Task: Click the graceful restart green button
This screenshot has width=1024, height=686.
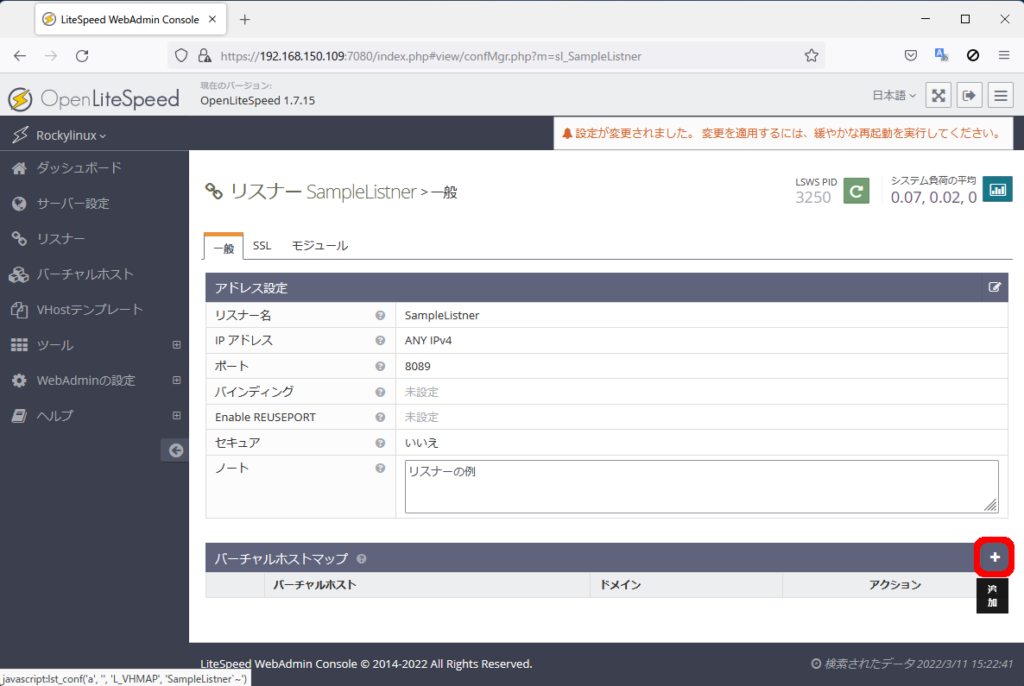Action: (x=856, y=190)
